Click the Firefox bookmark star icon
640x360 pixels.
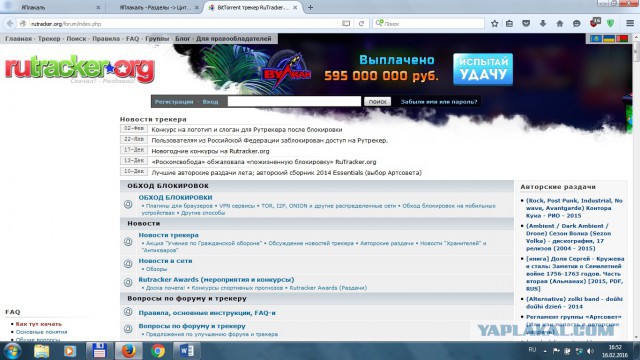pyautogui.click(x=494, y=24)
